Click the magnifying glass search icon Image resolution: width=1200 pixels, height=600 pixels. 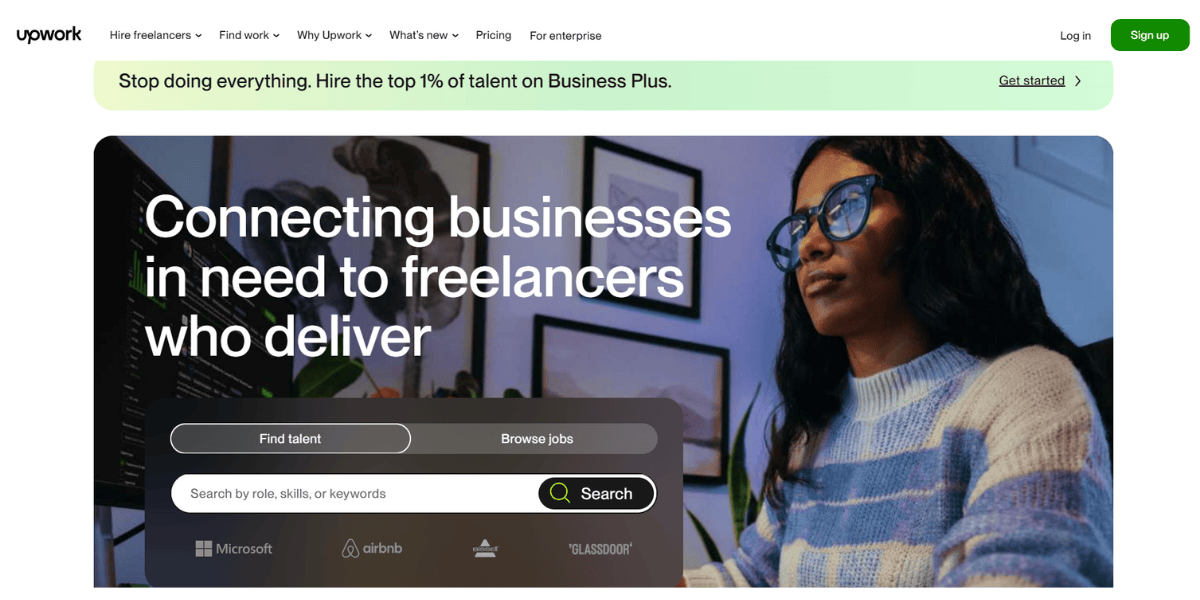560,493
